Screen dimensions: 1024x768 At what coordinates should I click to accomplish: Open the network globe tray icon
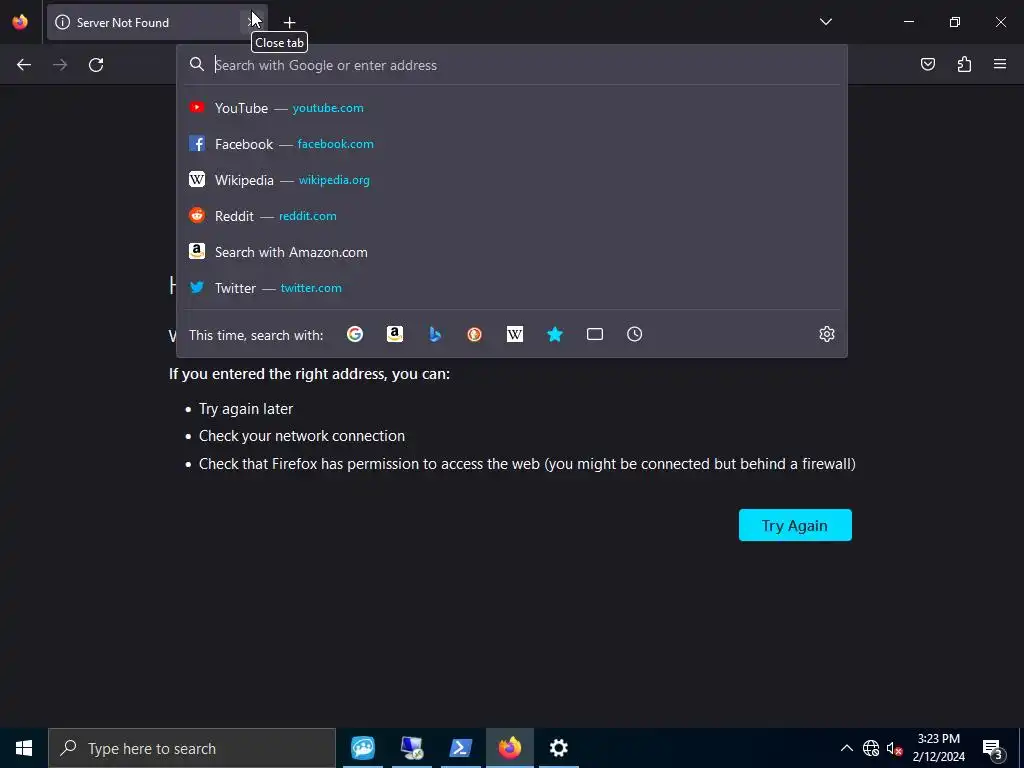[871, 748]
